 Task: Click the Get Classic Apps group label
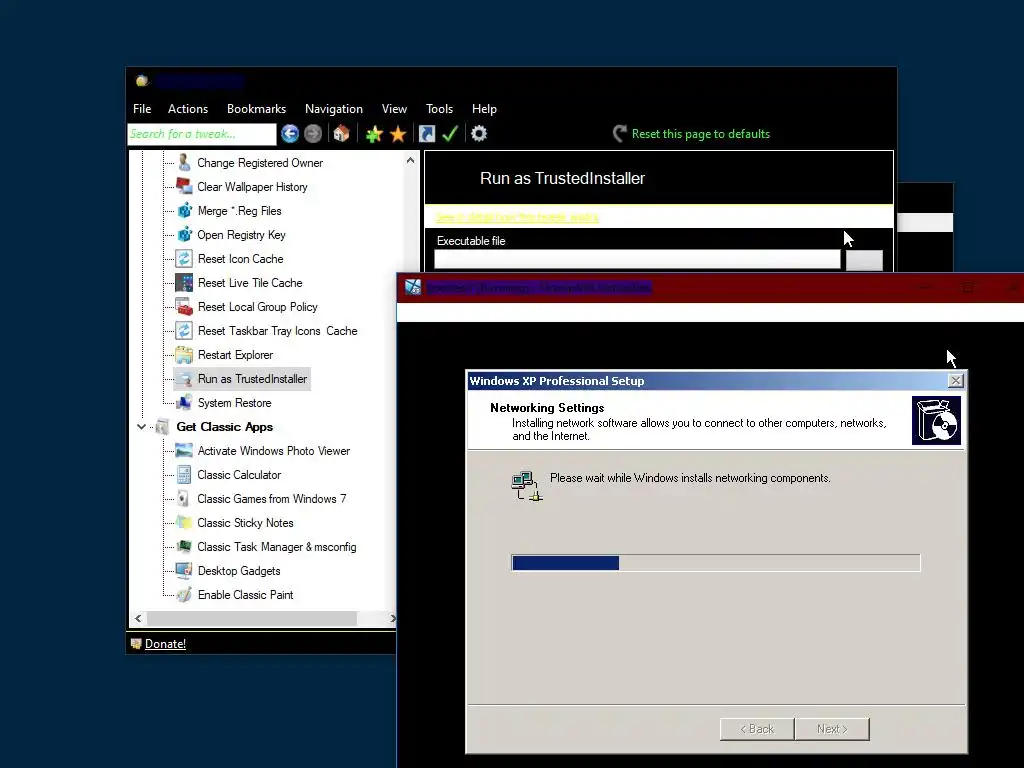point(225,426)
